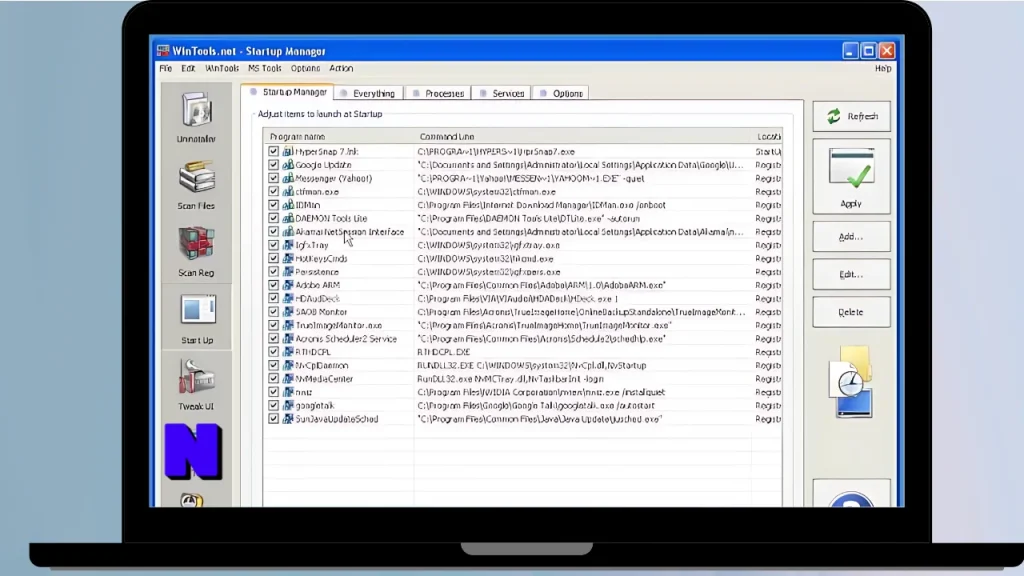Click the ctfmon.exe row icon

(287, 191)
